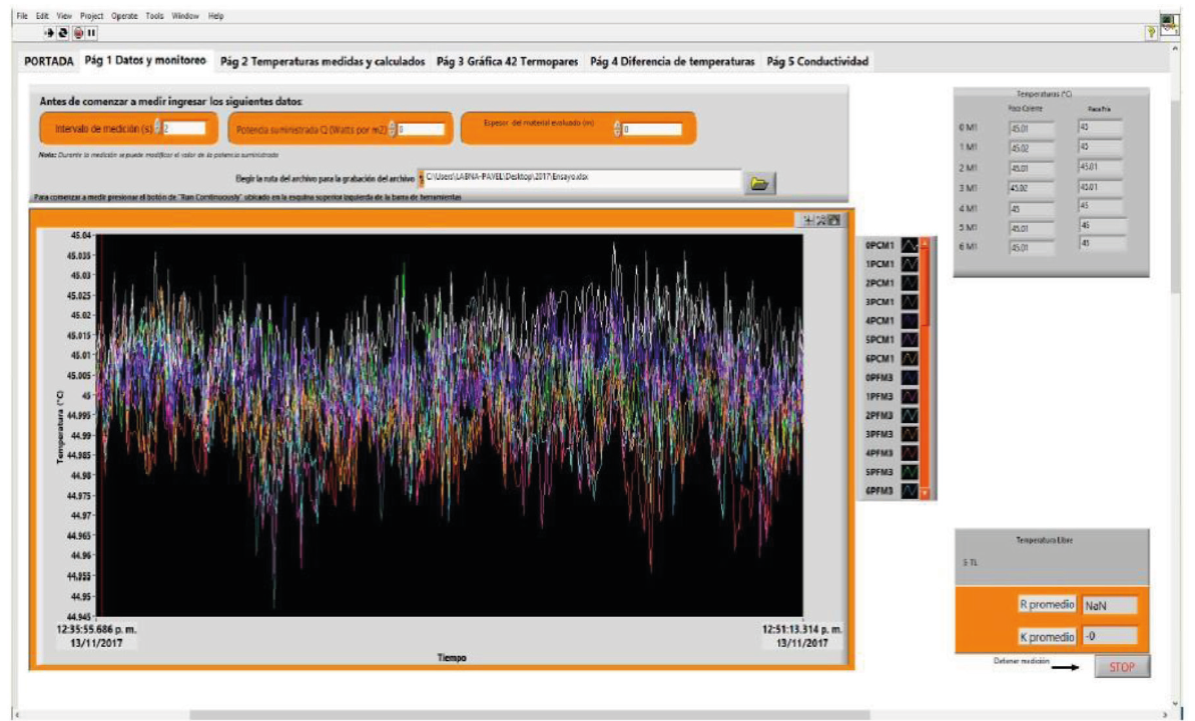Click the Intervalo de medición stepper arrows
The height and width of the screenshot is (721, 1195).
(158, 128)
